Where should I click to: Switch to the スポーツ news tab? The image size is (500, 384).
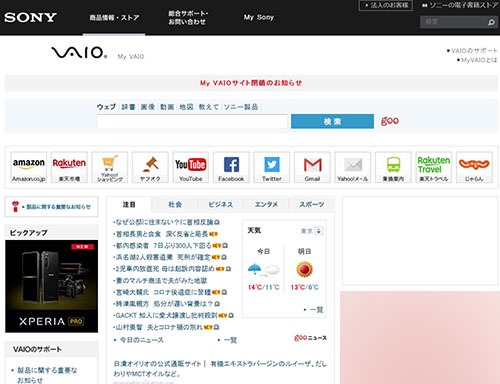click(311, 204)
